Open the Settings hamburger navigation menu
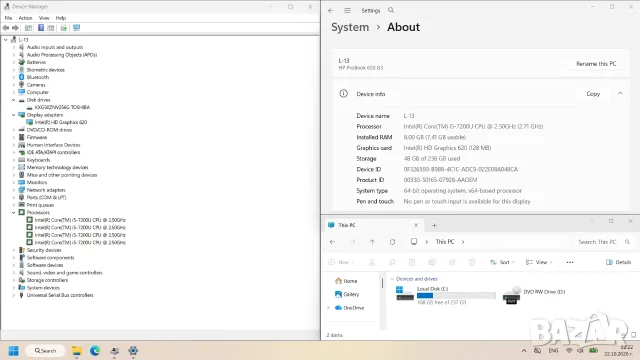The image size is (640, 360). pos(347,11)
